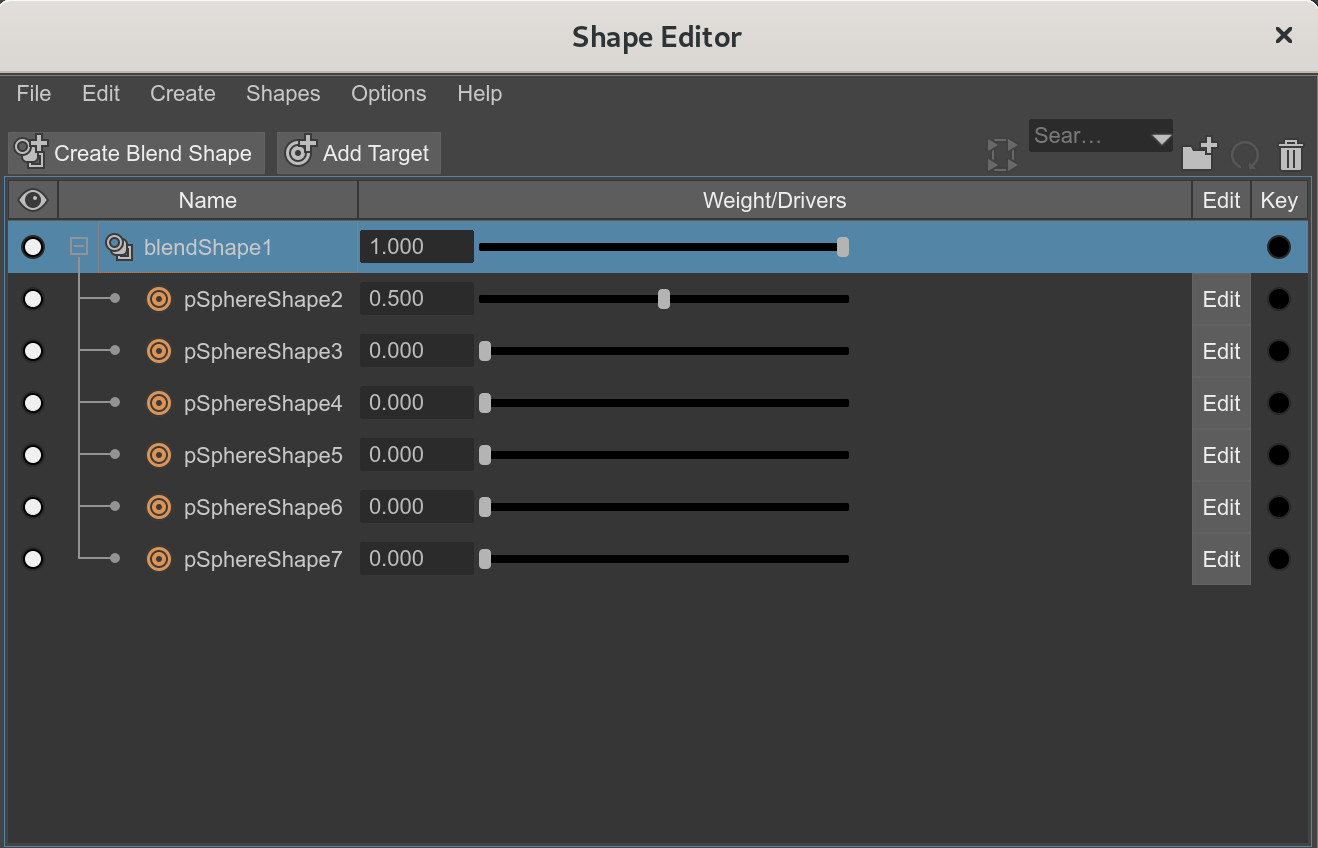Image resolution: width=1318 pixels, height=848 pixels.
Task: Toggle visibility of pSphereShape7
Action: pyautogui.click(x=33, y=559)
